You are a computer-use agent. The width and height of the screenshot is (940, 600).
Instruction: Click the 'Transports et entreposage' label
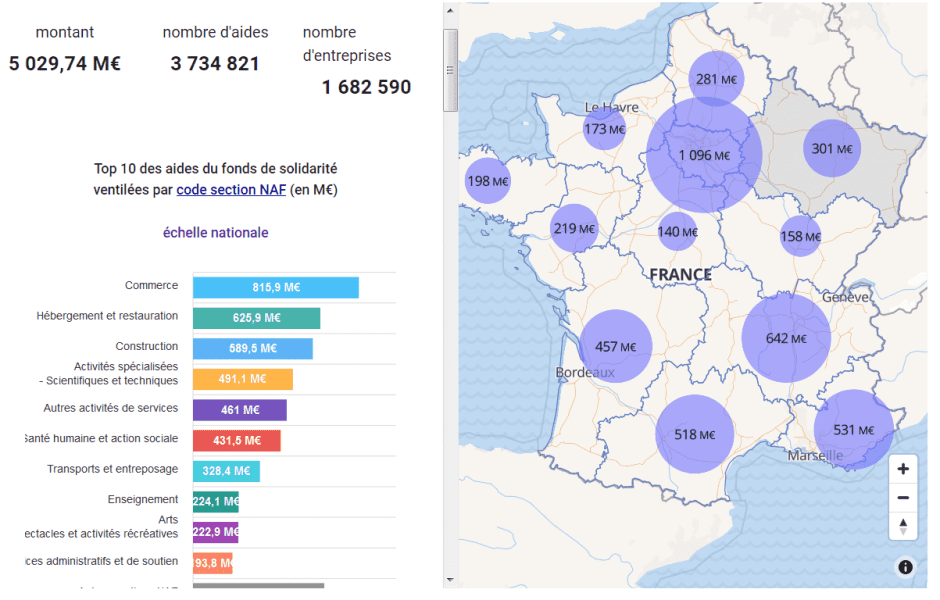tap(113, 469)
